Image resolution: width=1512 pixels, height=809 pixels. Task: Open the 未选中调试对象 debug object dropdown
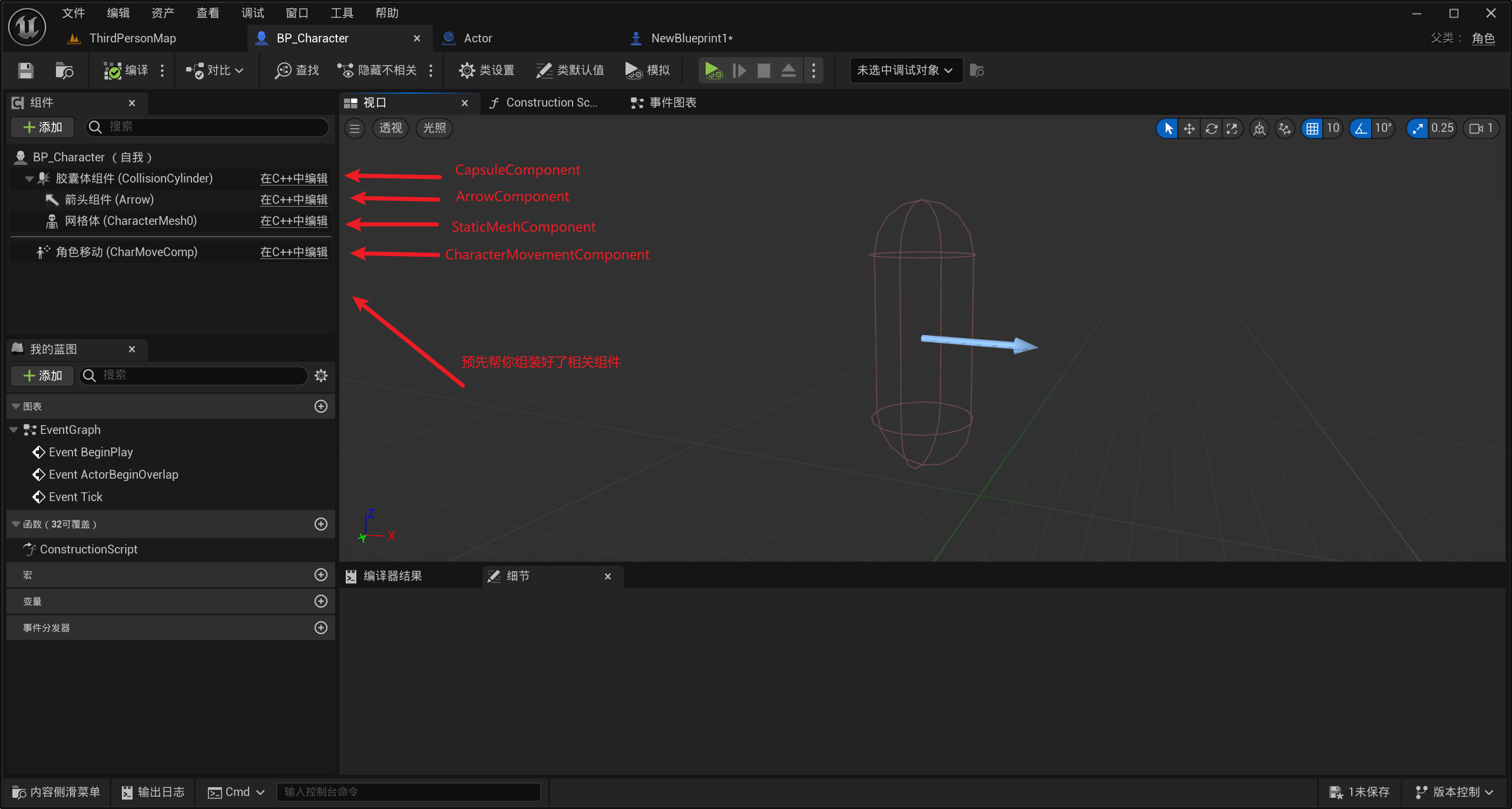coord(906,71)
